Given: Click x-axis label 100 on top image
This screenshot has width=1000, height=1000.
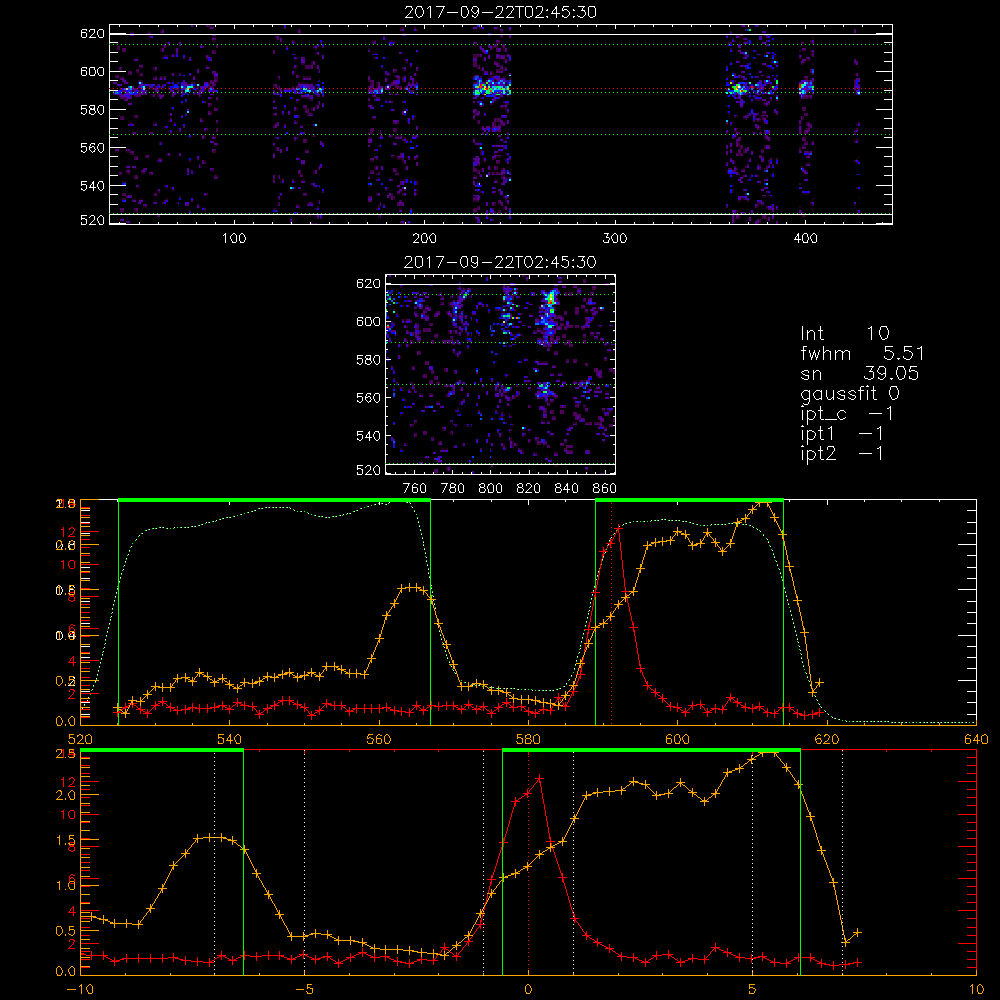Looking at the screenshot, I should click(x=234, y=239).
